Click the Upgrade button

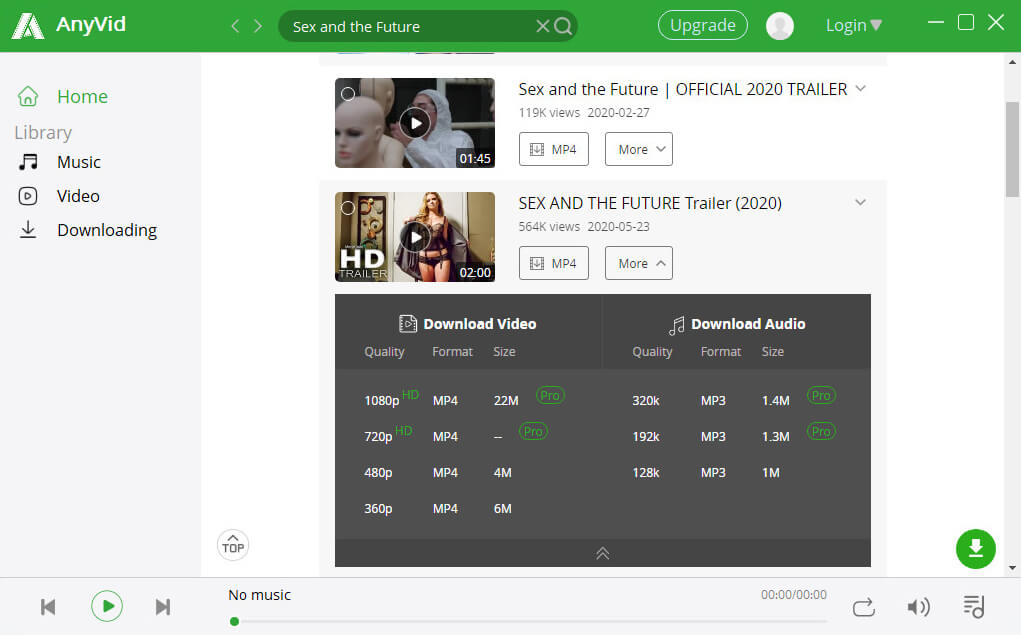tap(703, 25)
